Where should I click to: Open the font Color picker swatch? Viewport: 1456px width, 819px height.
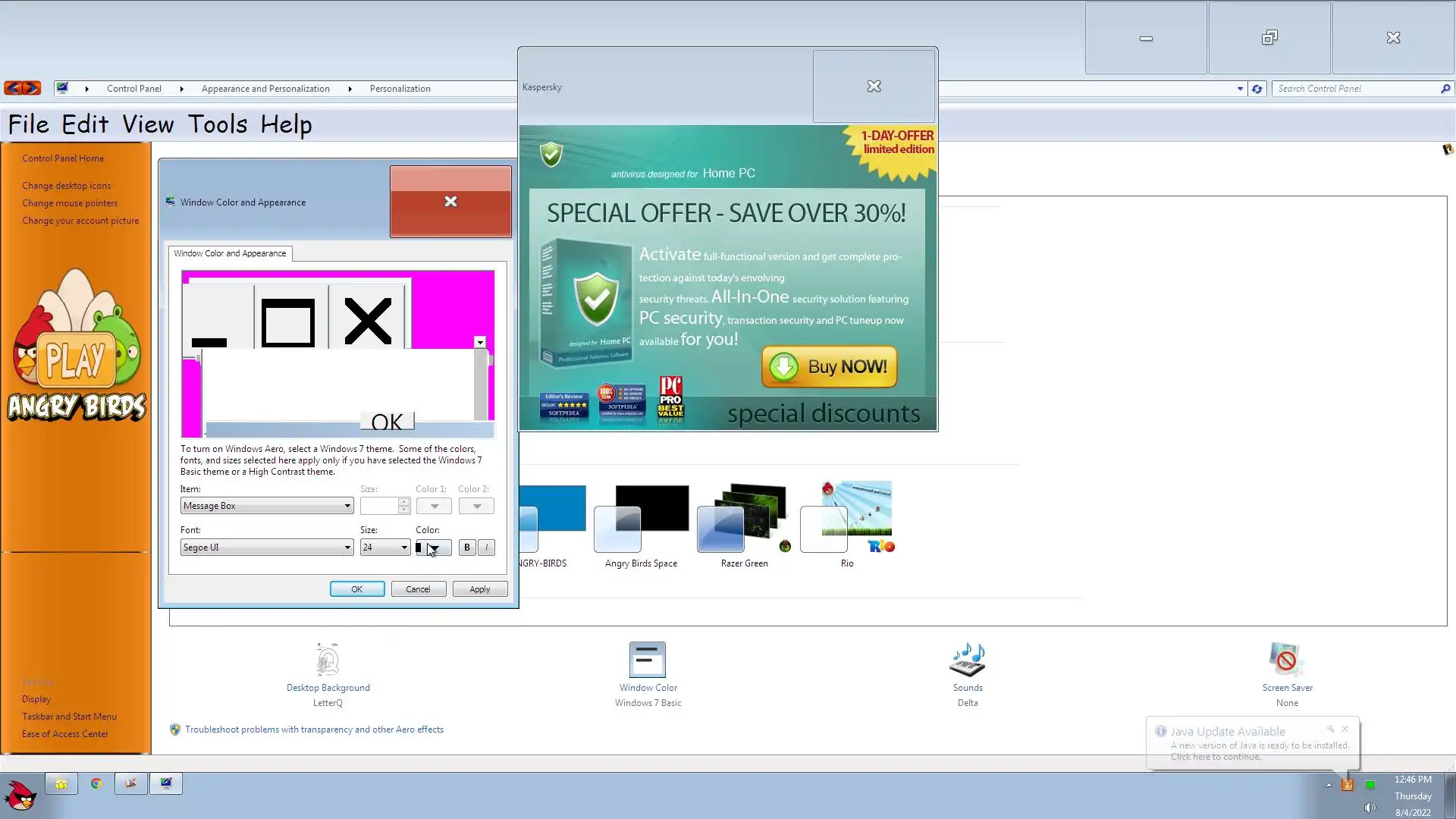point(433,548)
